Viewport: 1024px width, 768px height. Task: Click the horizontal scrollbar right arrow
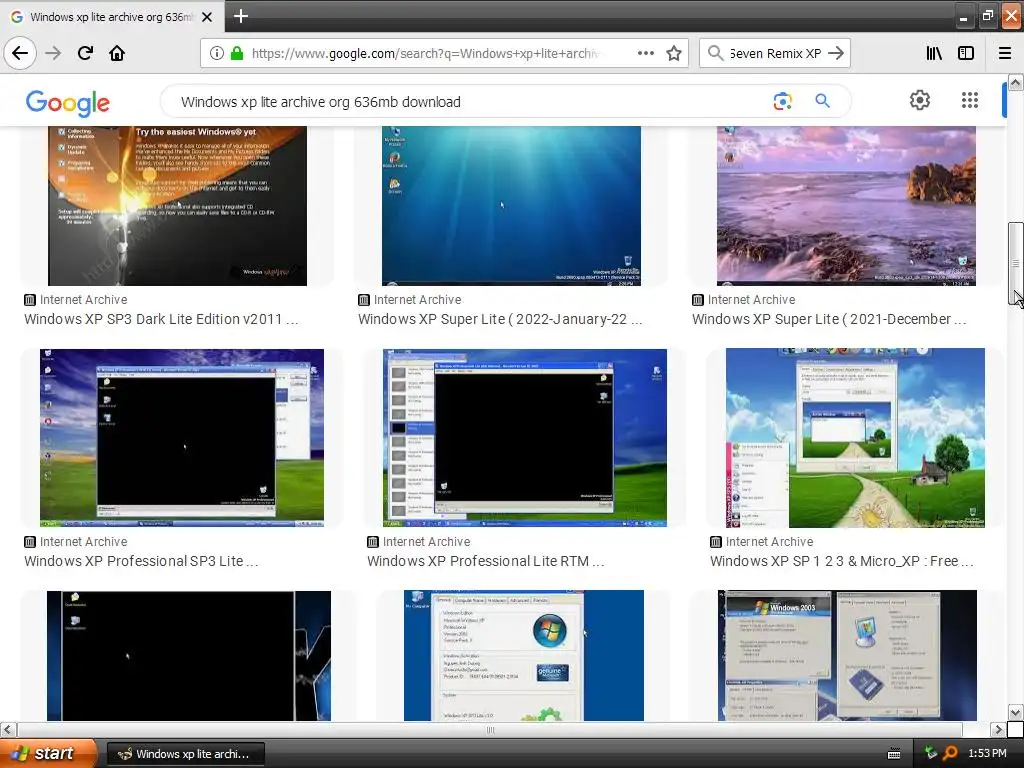tap(998, 729)
